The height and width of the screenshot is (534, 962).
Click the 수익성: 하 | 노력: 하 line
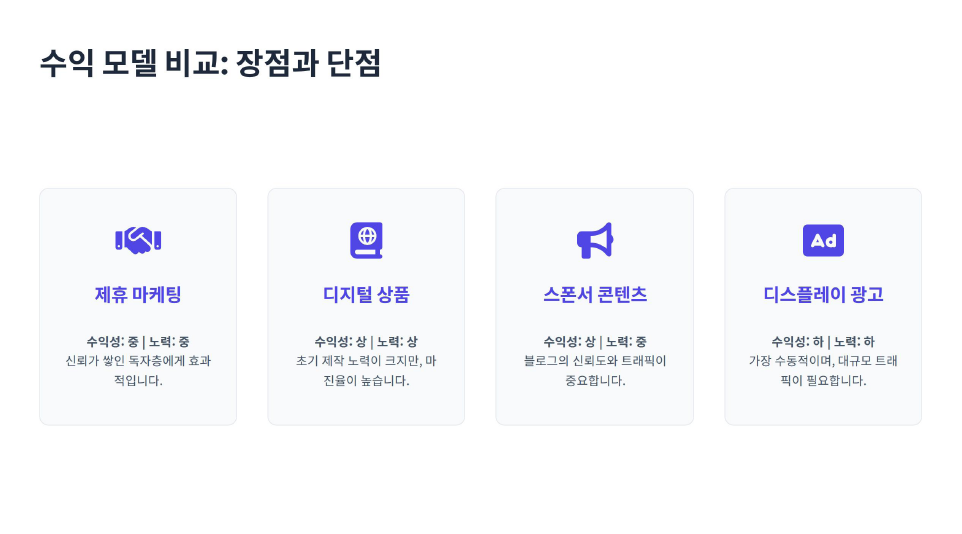click(x=823, y=342)
